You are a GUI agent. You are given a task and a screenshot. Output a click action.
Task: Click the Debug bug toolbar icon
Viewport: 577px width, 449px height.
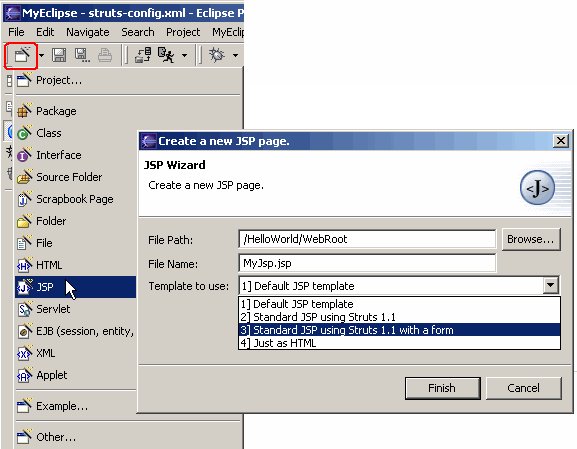click(x=216, y=55)
